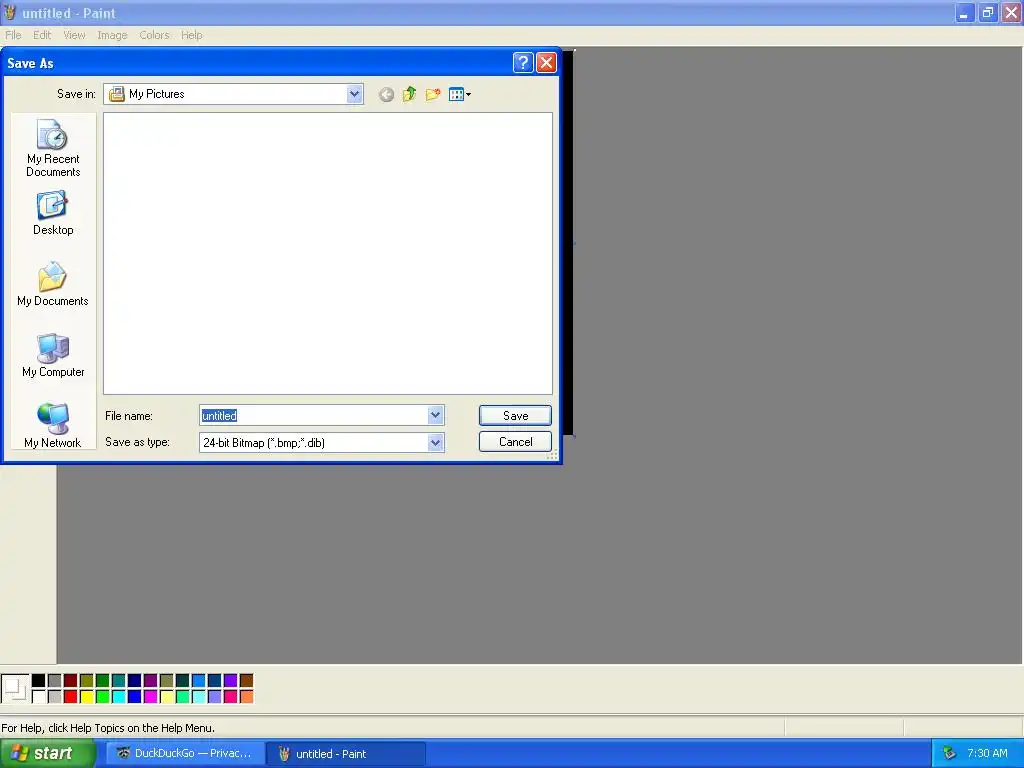This screenshot has width=1024, height=768.
Task: Switch to DuckDuckGo browser in taskbar
Action: pos(185,754)
